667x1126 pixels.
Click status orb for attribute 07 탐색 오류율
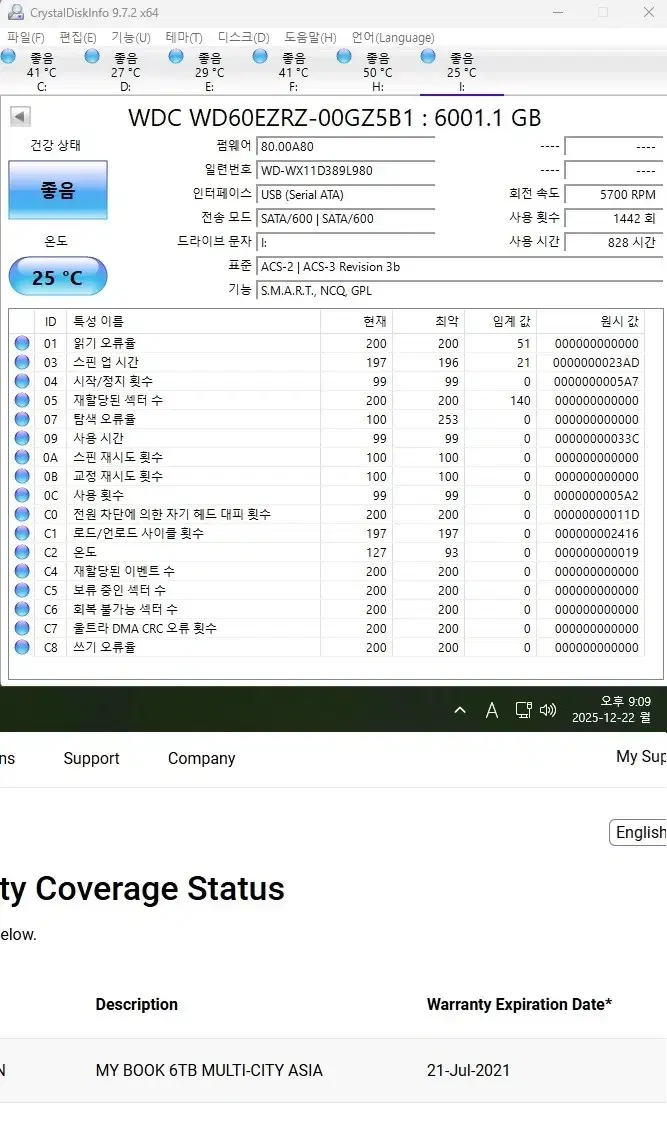(x=22, y=419)
